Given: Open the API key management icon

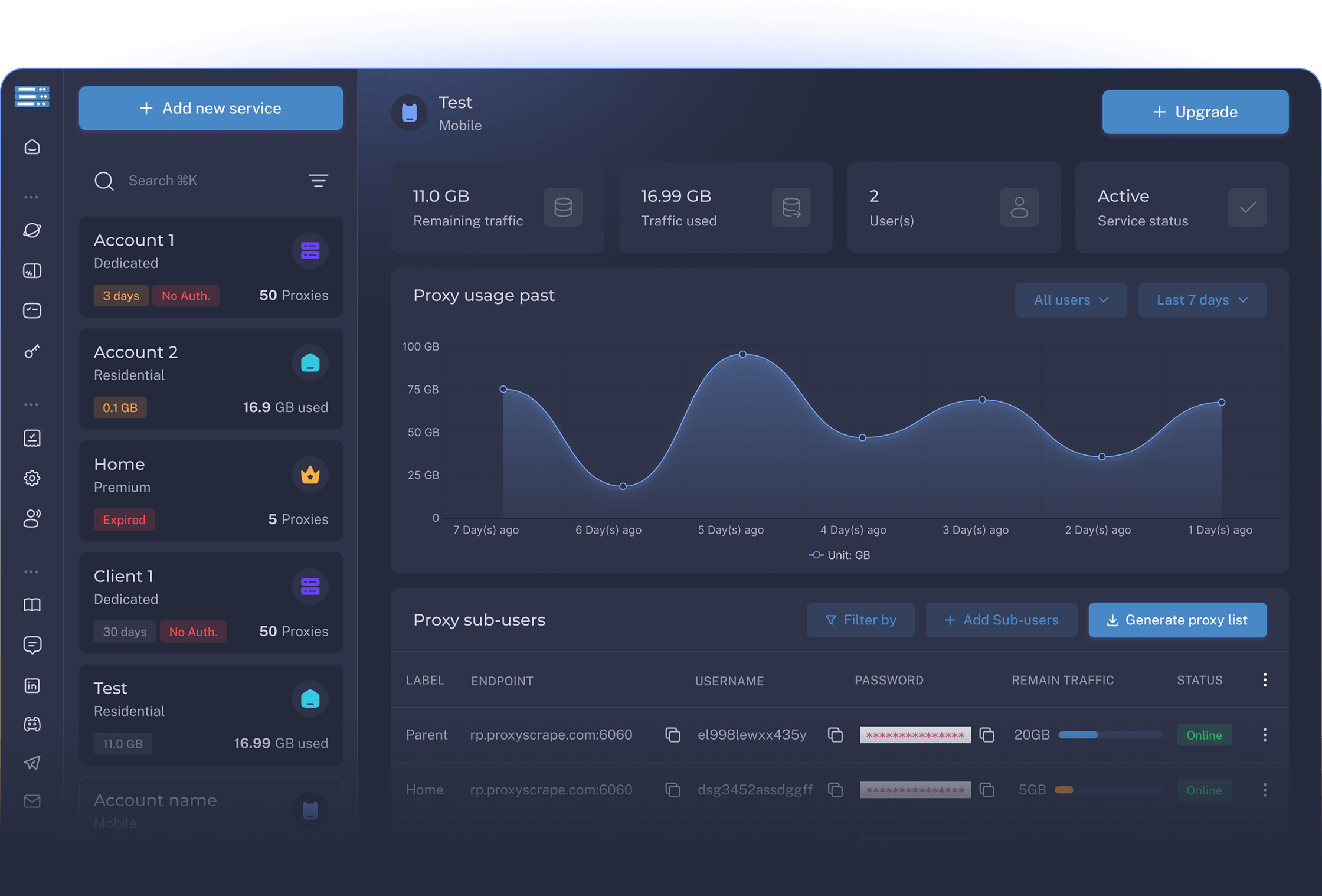Looking at the screenshot, I should [x=32, y=351].
